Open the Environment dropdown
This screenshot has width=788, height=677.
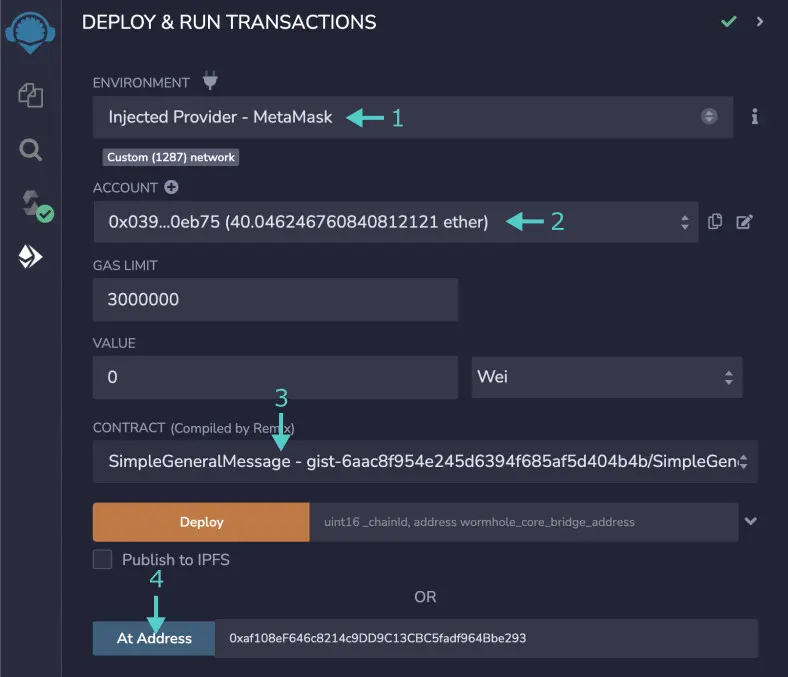pos(413,117)
